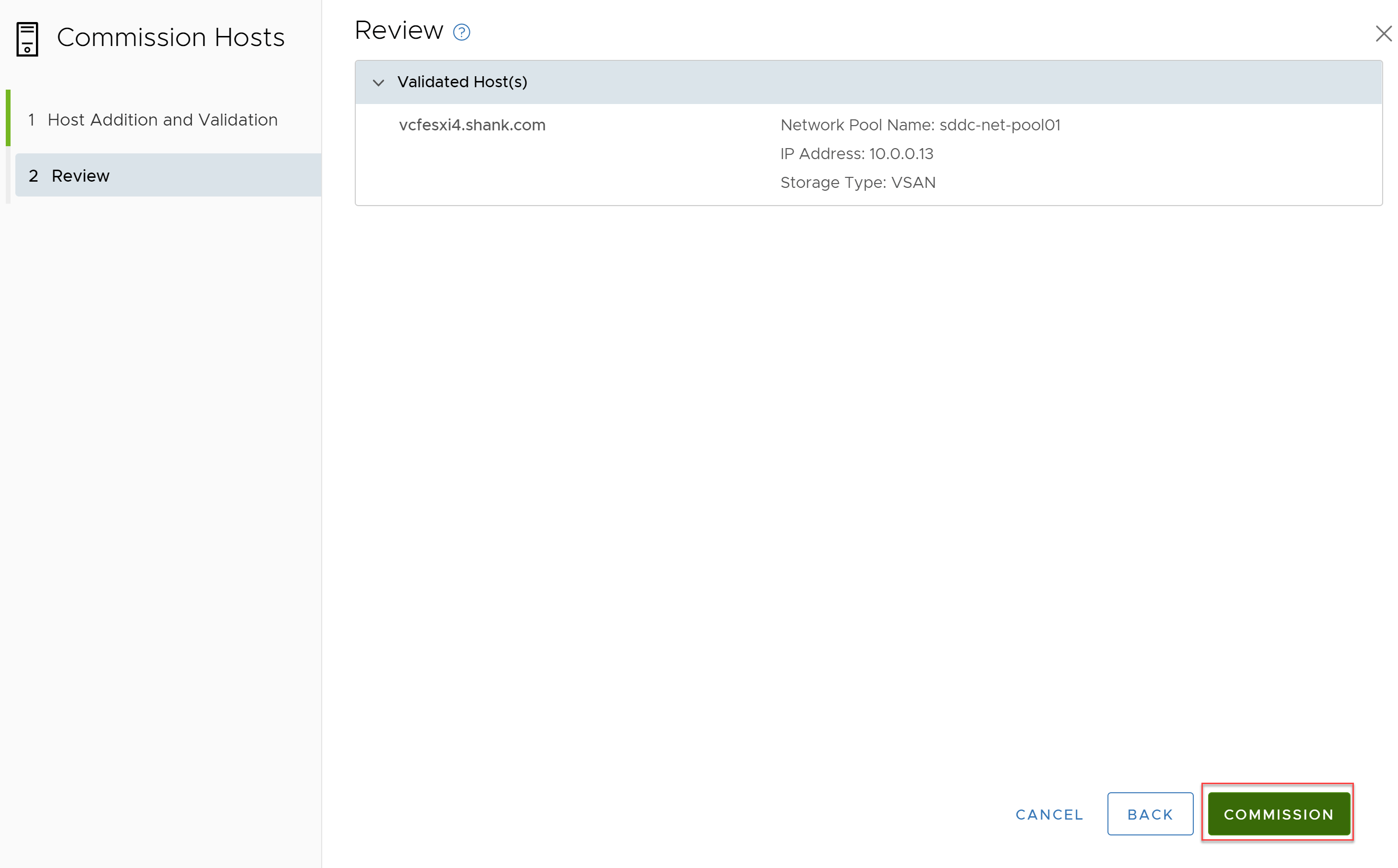Click the Network Pool Name: sddc-net-pool01 text
The image size is (1398, 868).
click(920, 125)
